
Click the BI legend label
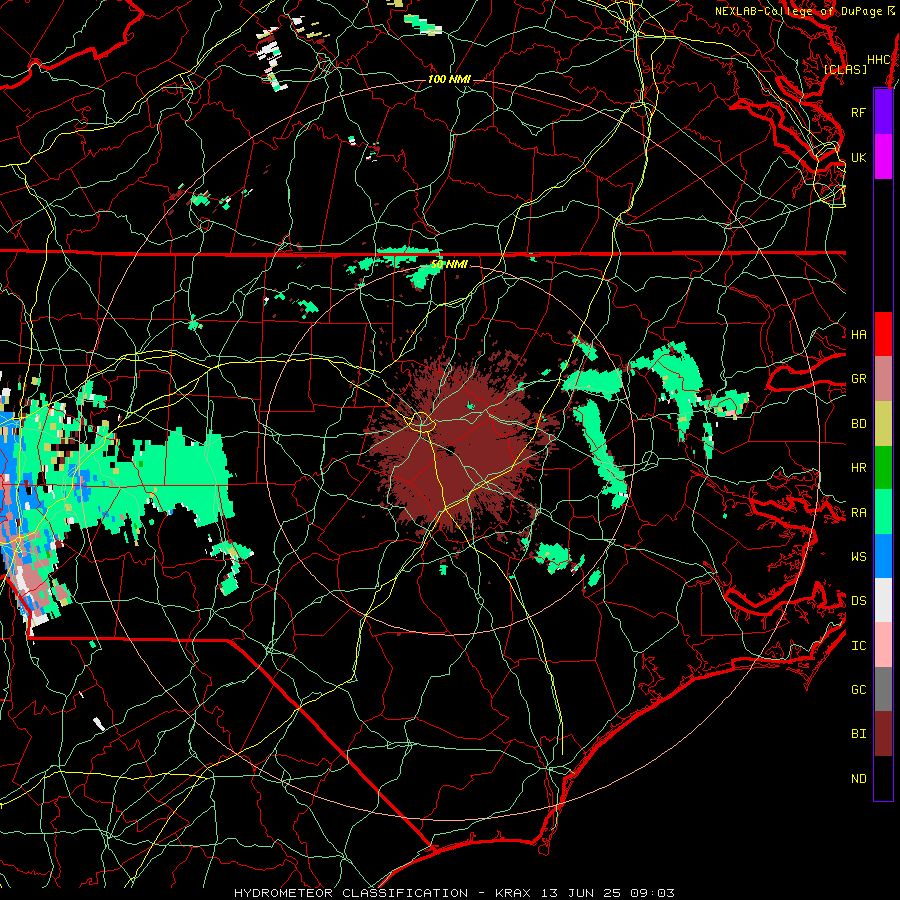(x=858, y=734)
